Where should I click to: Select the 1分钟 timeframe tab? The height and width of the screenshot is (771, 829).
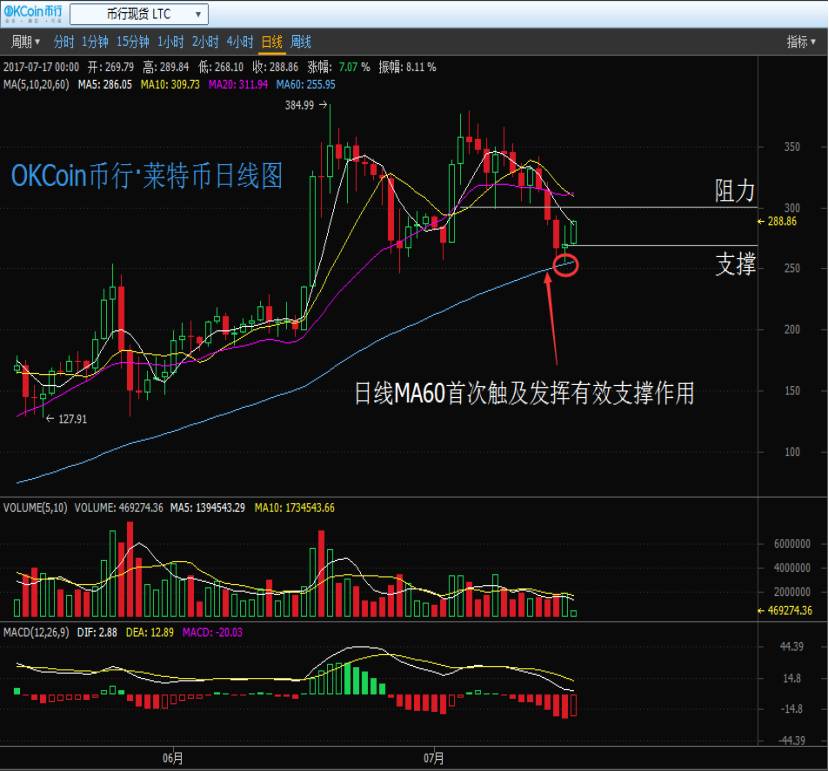pos(95,42)
